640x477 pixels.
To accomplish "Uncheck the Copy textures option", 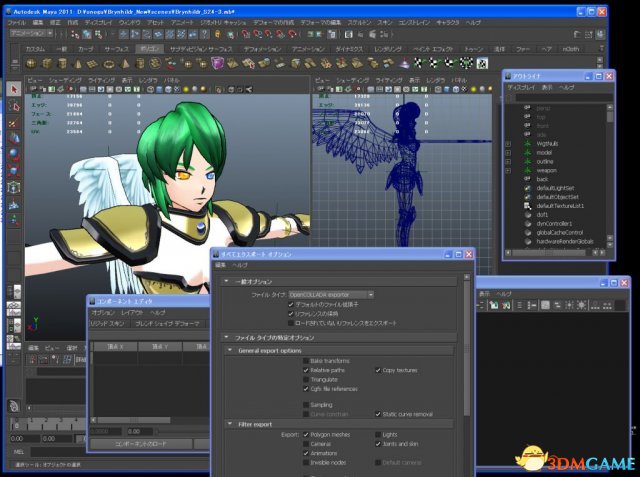I will coord(378,370).
